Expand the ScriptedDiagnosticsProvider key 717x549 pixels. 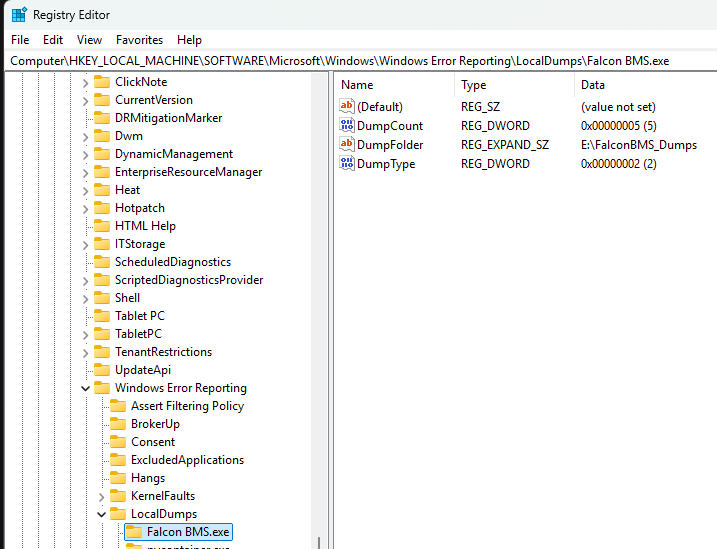86,281
